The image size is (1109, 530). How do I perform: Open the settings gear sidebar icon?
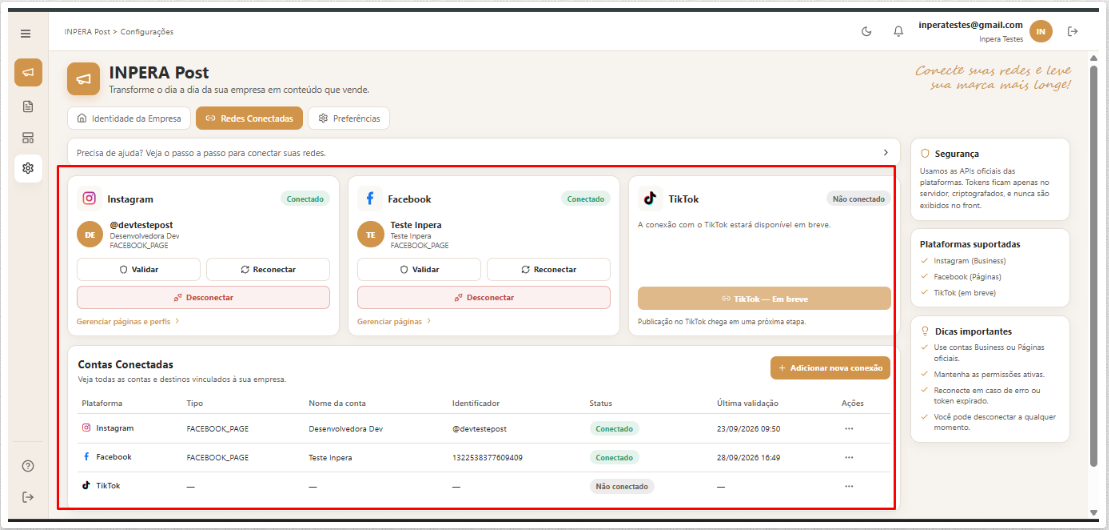(x=28, y=168)
